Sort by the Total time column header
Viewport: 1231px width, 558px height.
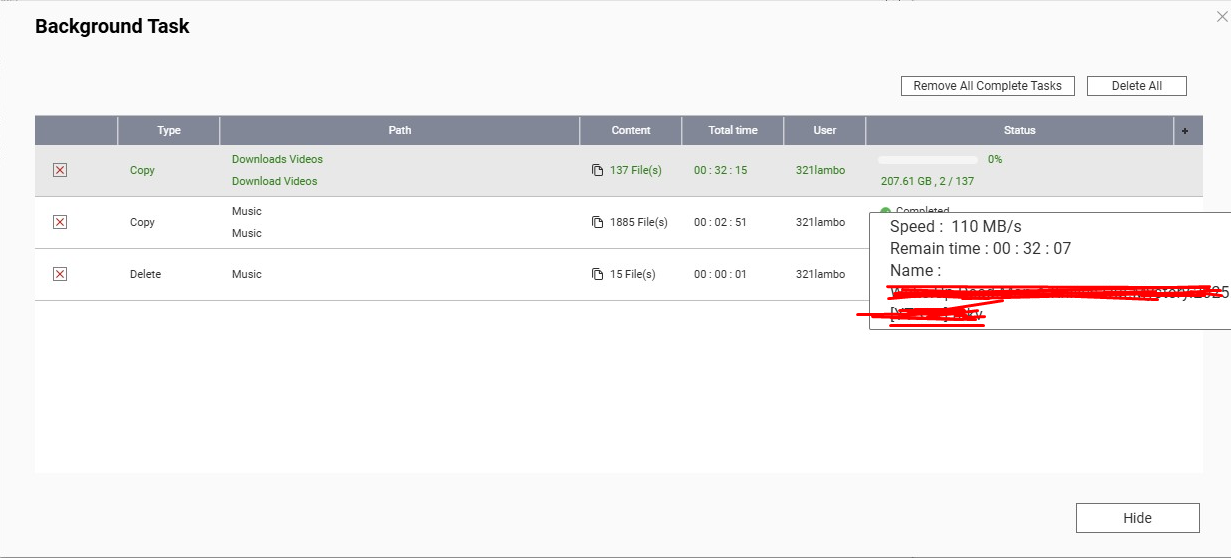pos(733,130)
